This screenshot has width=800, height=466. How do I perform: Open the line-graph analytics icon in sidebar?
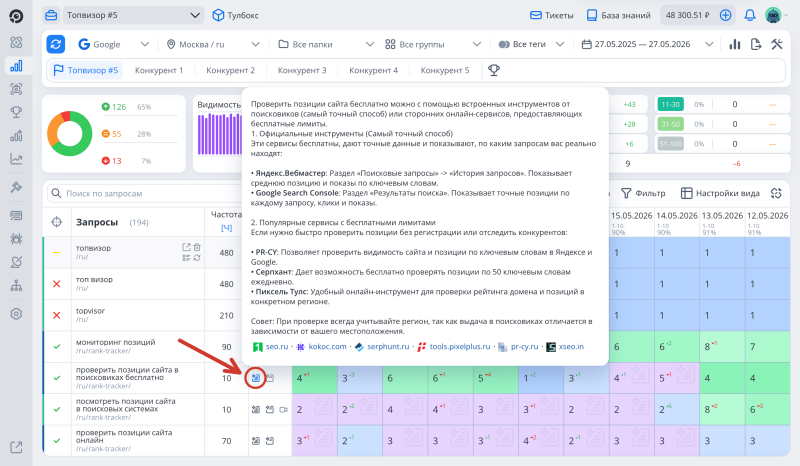tap(16, 159)
